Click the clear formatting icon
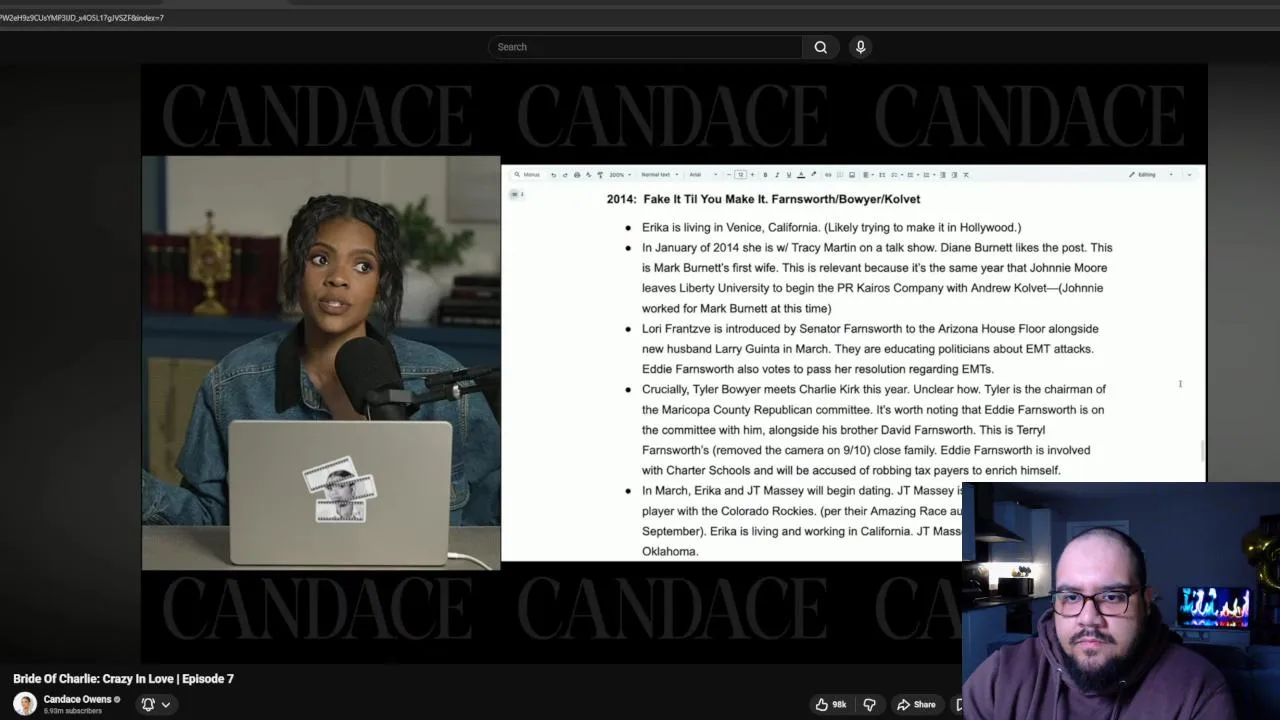 (966, 175)
